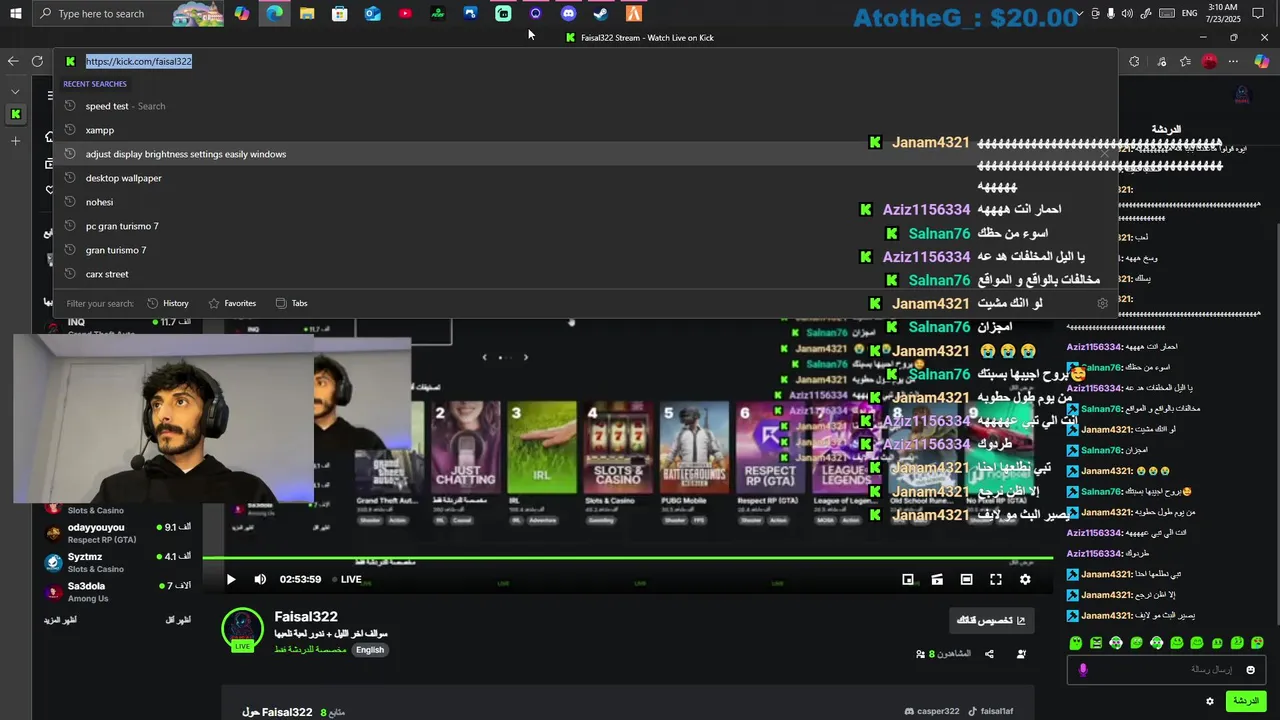Open the Windows notification center

[x=1258, y=13]
